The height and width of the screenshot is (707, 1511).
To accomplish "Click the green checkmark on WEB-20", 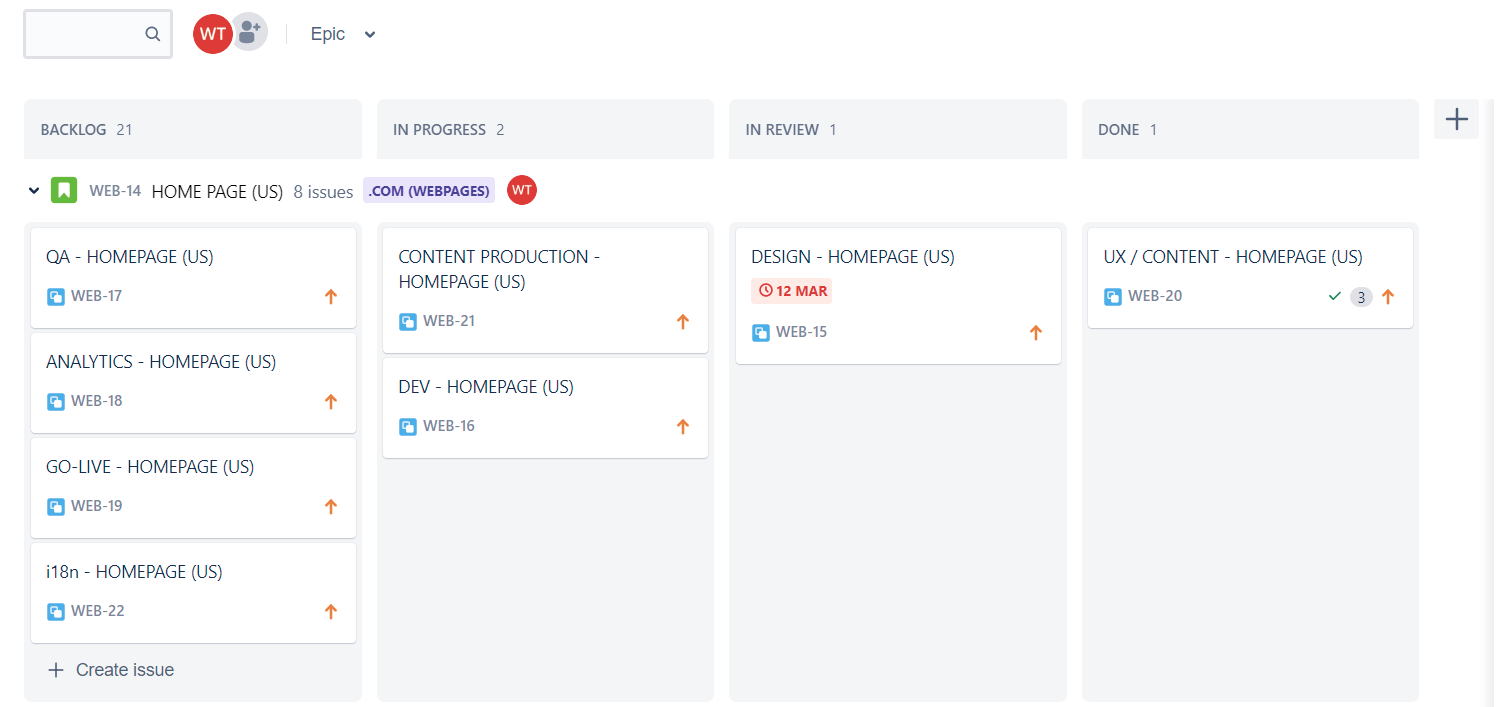I will [1334, 296].
